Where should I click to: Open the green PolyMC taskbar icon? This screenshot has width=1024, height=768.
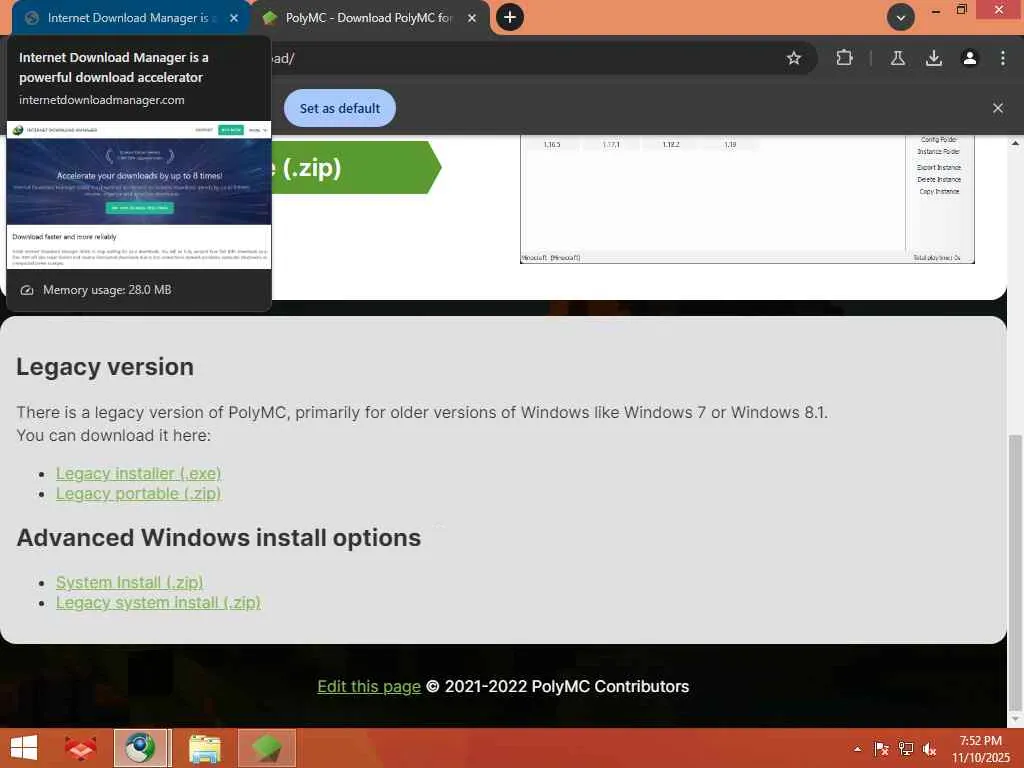tap(266, 748)
